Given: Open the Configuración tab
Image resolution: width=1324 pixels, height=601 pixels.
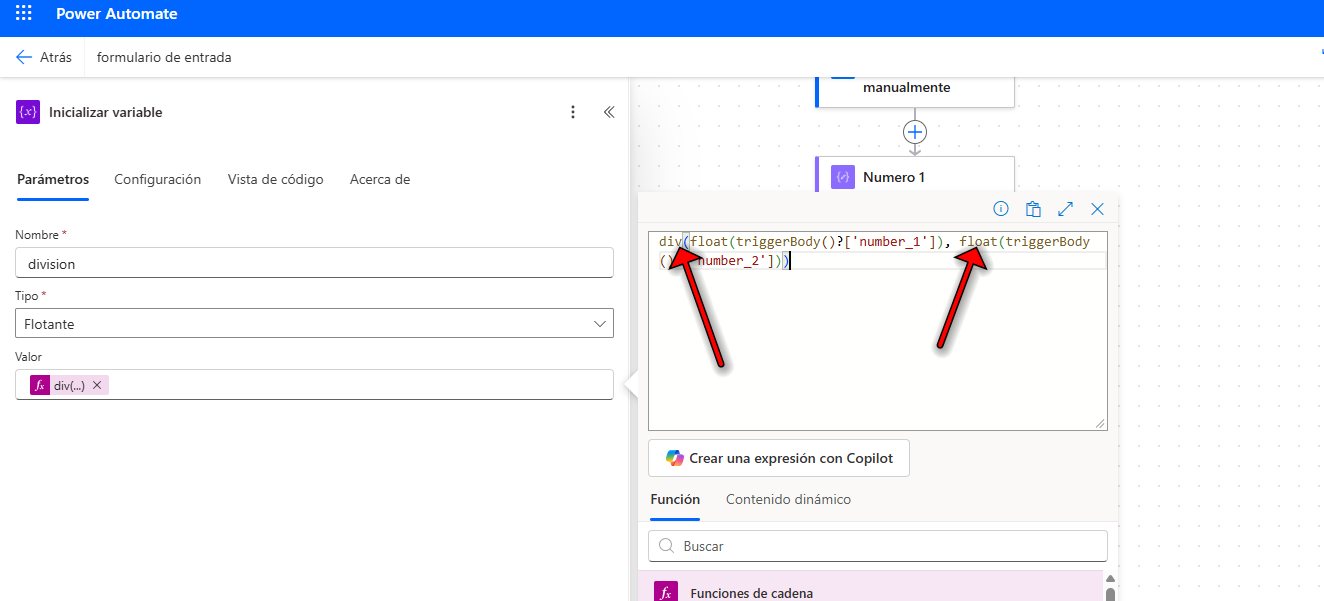Looking at the screenshot, I should tap(158, 180).
